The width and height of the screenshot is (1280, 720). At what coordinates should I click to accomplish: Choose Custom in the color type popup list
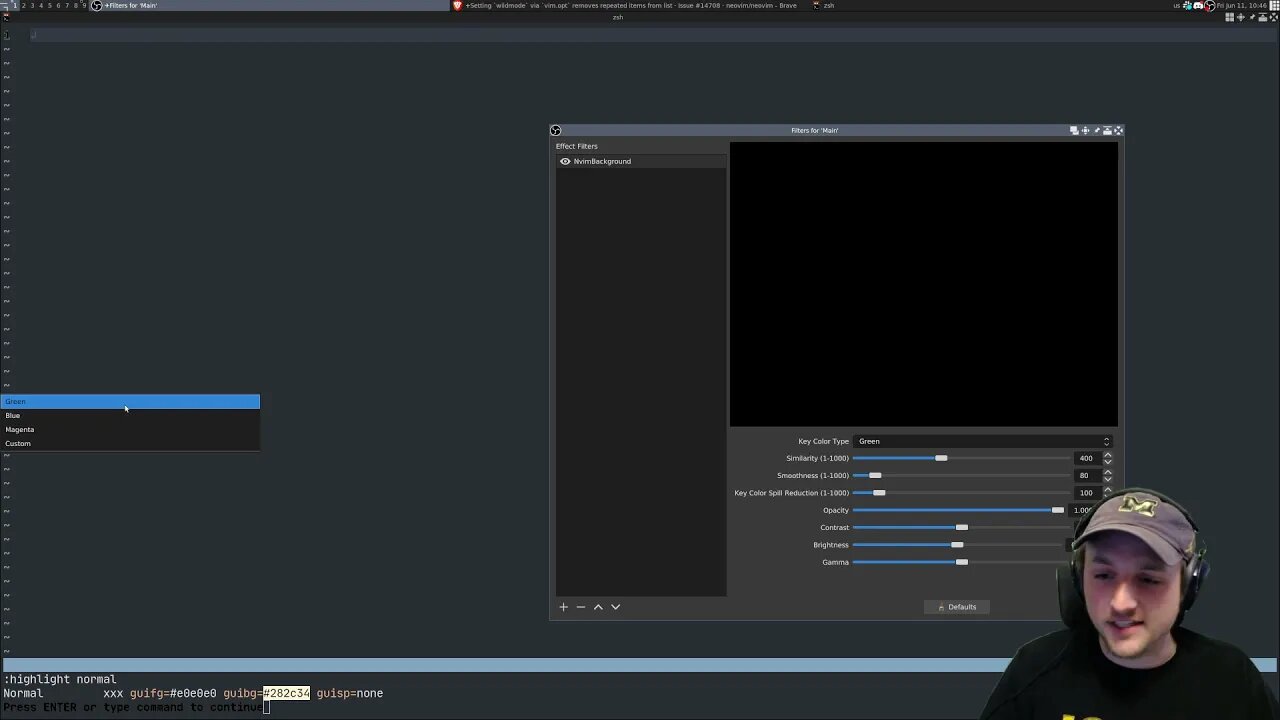(131, 443)
